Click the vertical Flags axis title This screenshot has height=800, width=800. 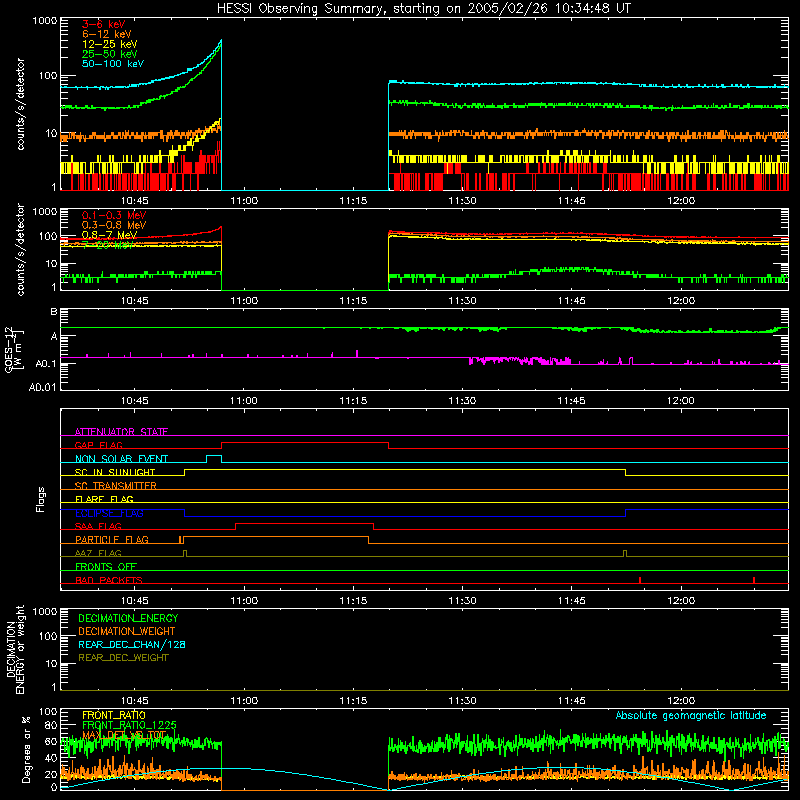tap(41, 499)
